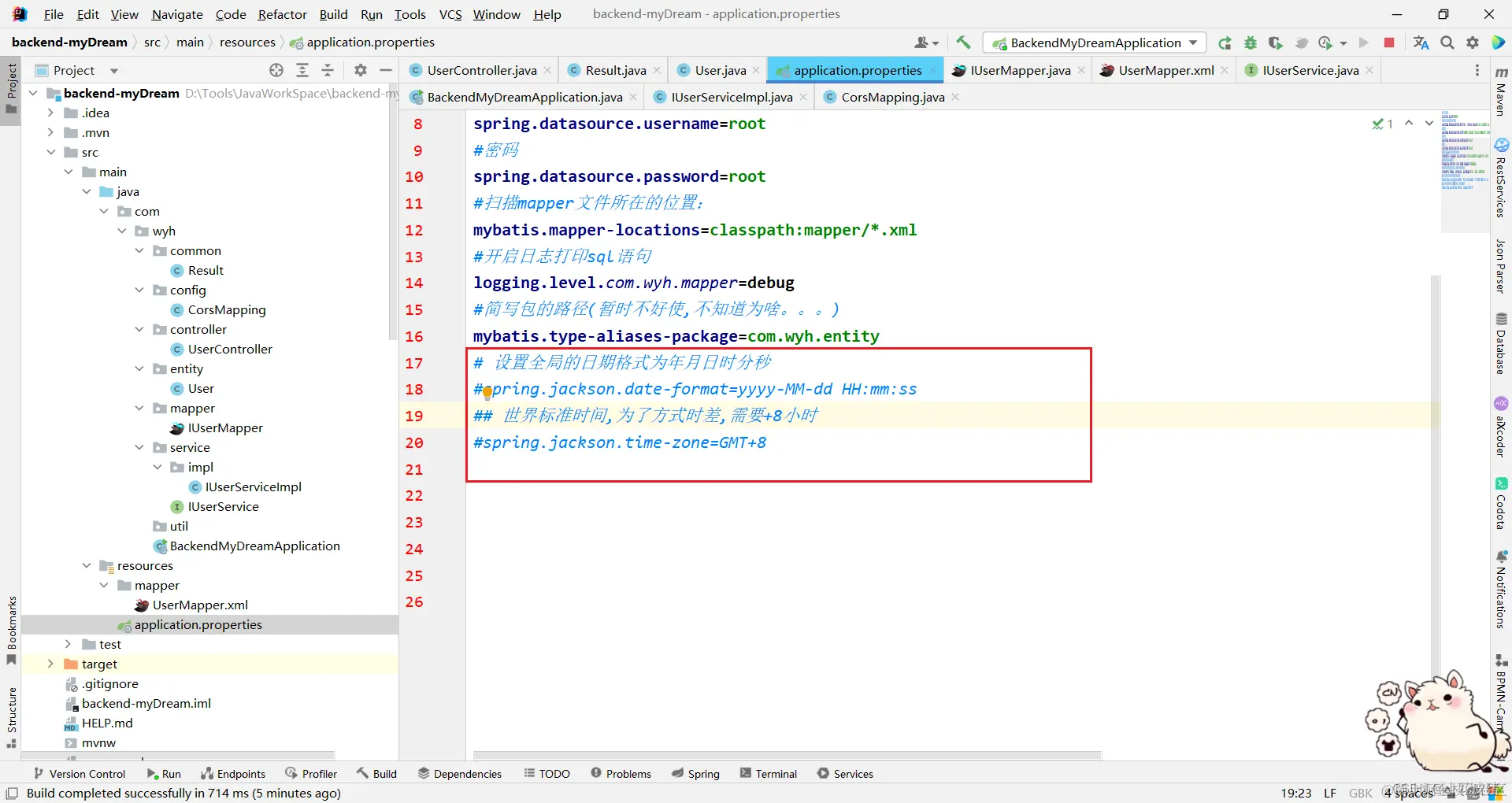Open the Json Parser side panel
1512x803 pixels.
tap(1501, 266)
